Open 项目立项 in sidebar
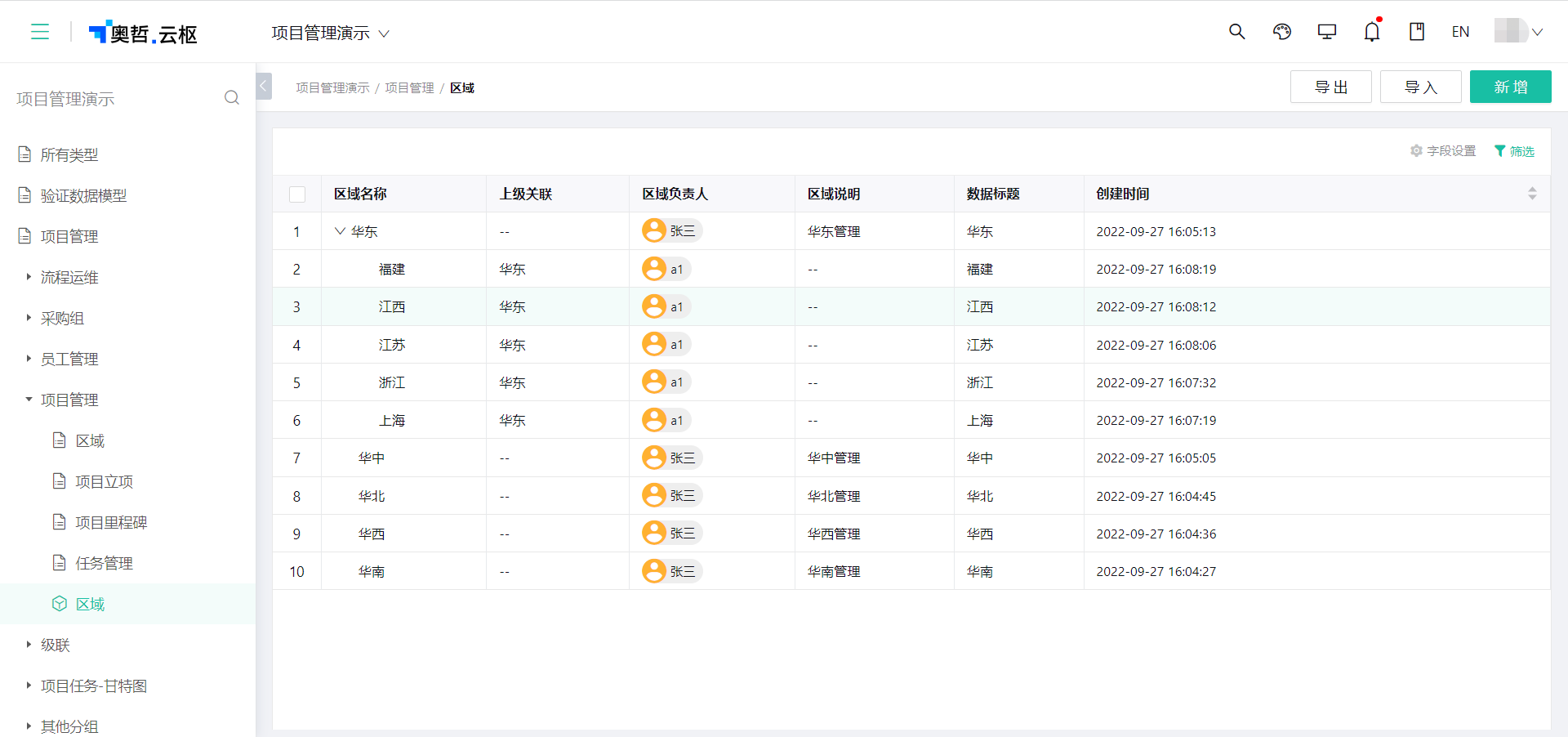The width and height of the screenshot is (1568, 737). coord(104,481)
